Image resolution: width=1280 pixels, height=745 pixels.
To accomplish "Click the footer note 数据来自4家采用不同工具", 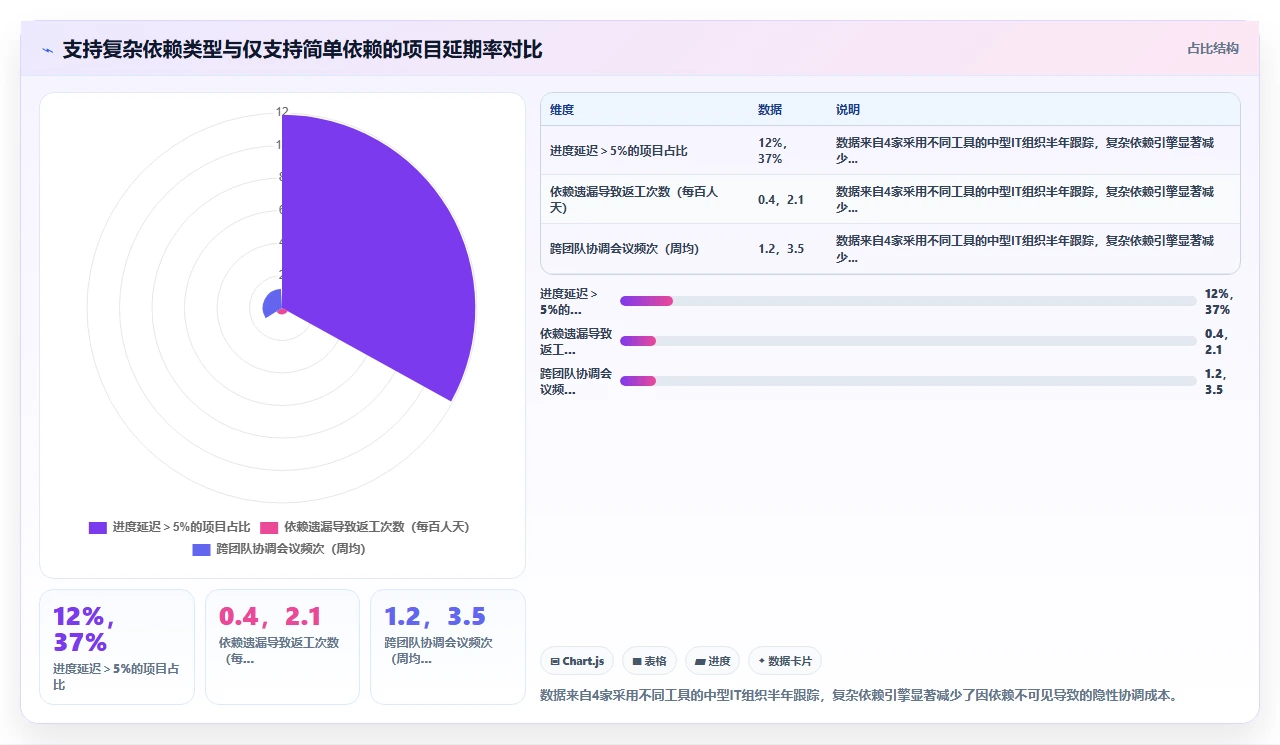I will click(858, 695).
